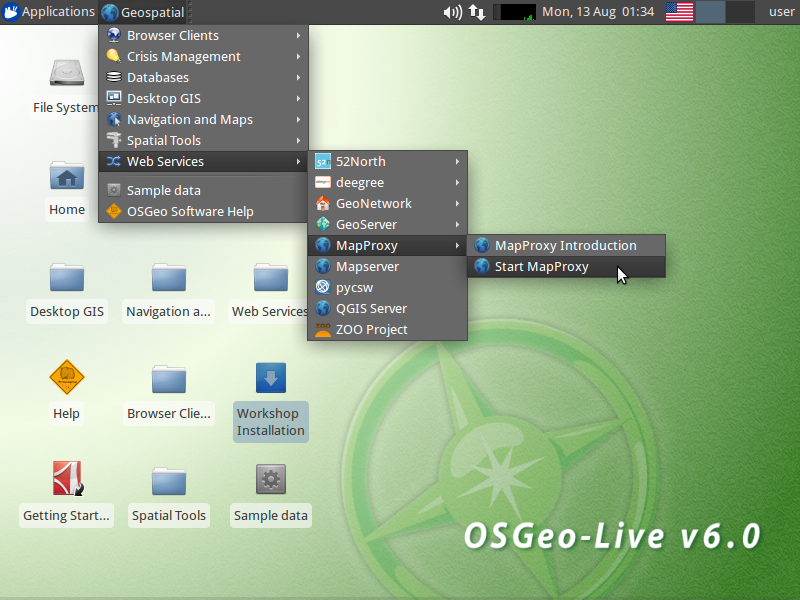Screen dimensions: 800x600
Task: Click the Geospatial menu button in panel
Action: point(143,12)
